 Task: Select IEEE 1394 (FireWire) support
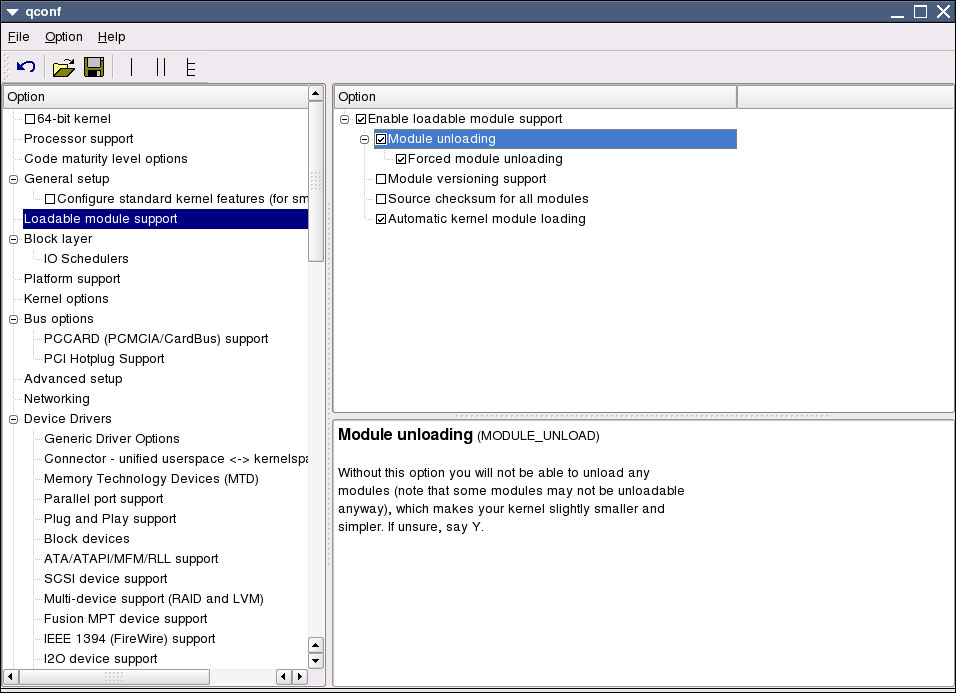click(x=129, y=639)
